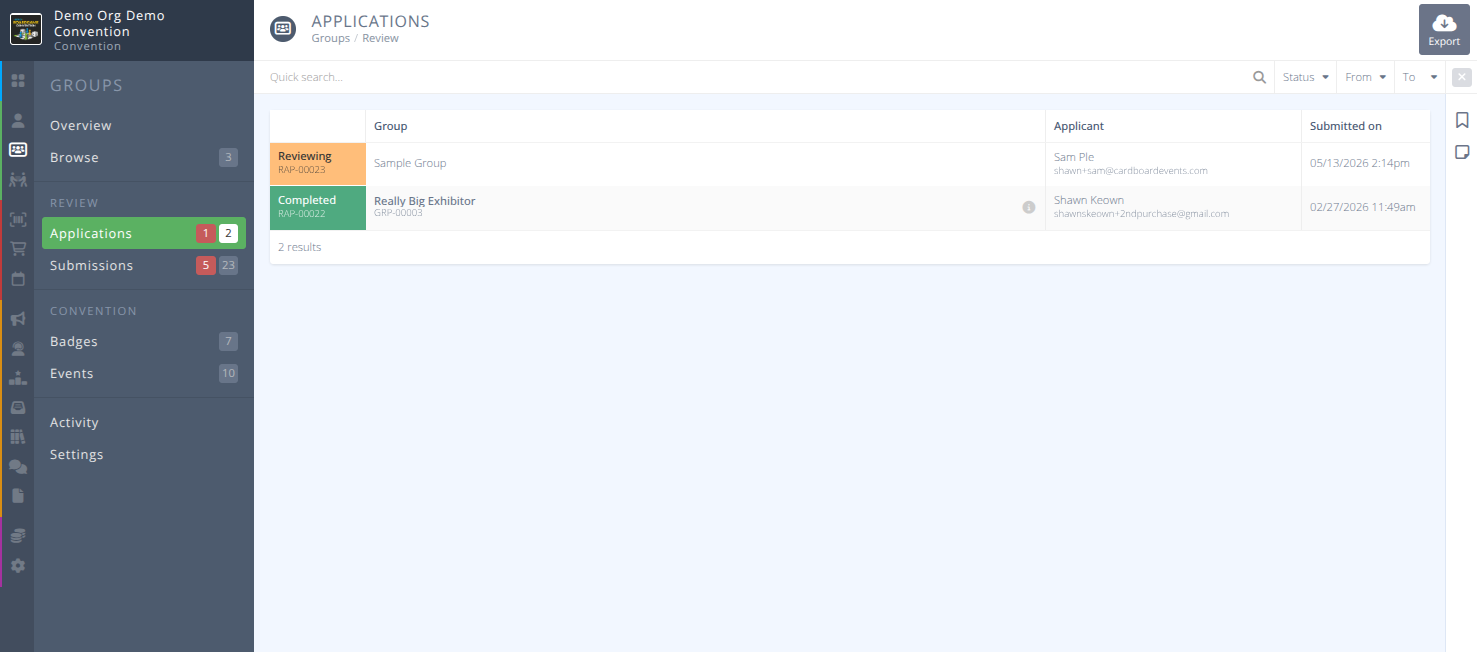Click the 3 count badge on Browse

pos(228,157)
